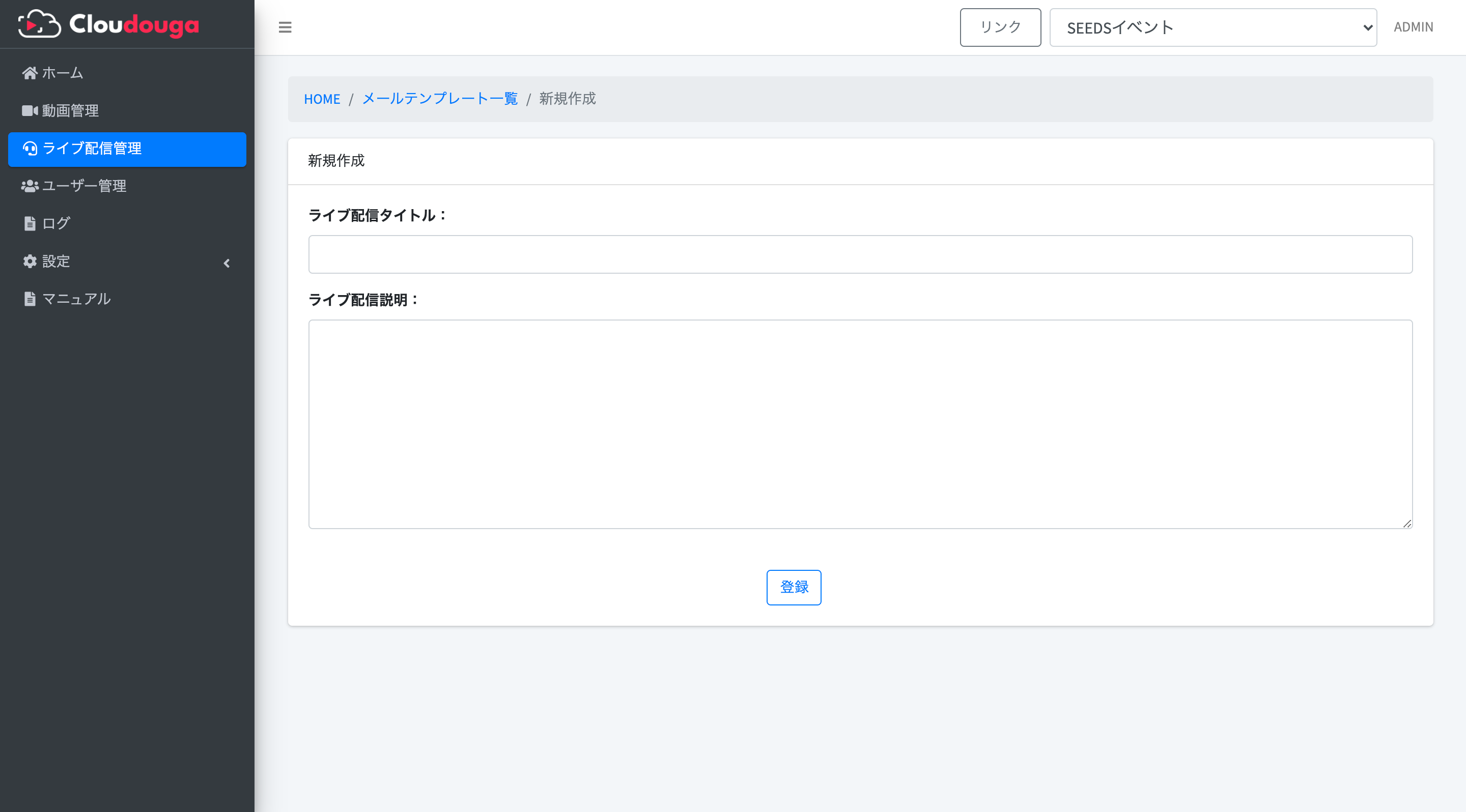This screenshot has width=1466, height=812.
Task: Open the 動画管理 menu item
Action: pyautogui.click(x=127, y=110)
